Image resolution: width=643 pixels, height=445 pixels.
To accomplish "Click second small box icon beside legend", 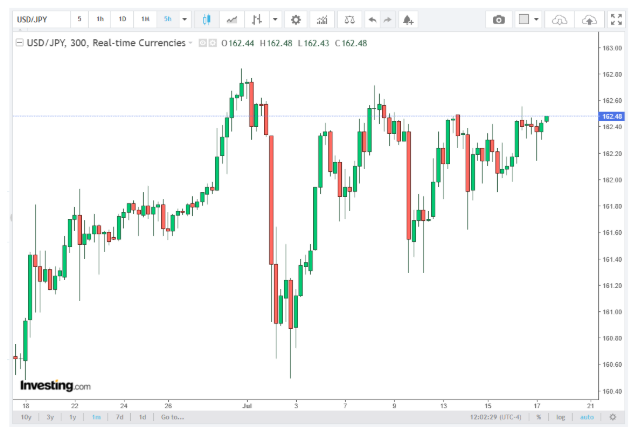I will click(x=212, y=43).
